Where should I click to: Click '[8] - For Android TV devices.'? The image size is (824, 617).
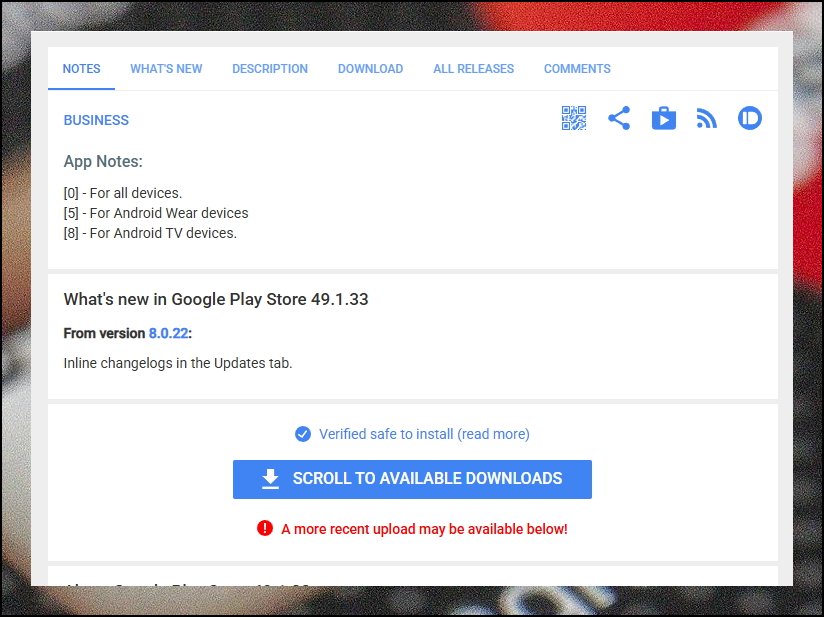(150, 233)
